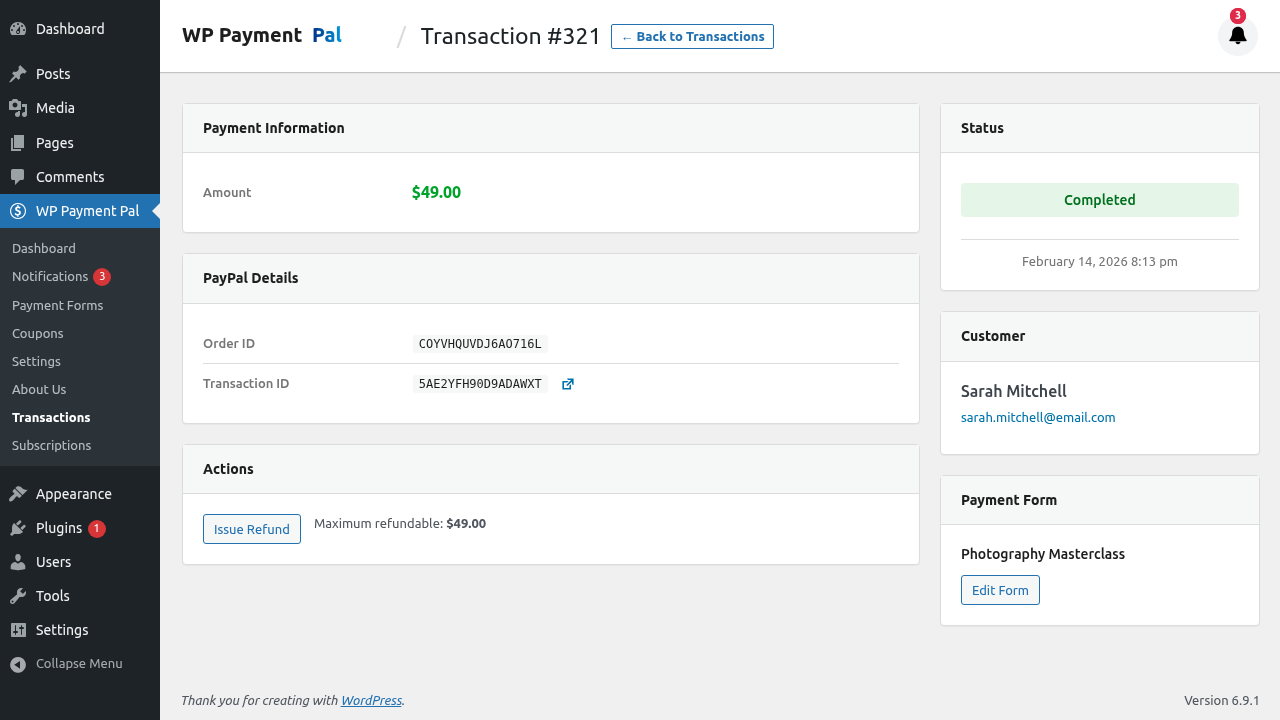
Task: Click the Plugins icon in the sidebar
Action: coord(17,527)
